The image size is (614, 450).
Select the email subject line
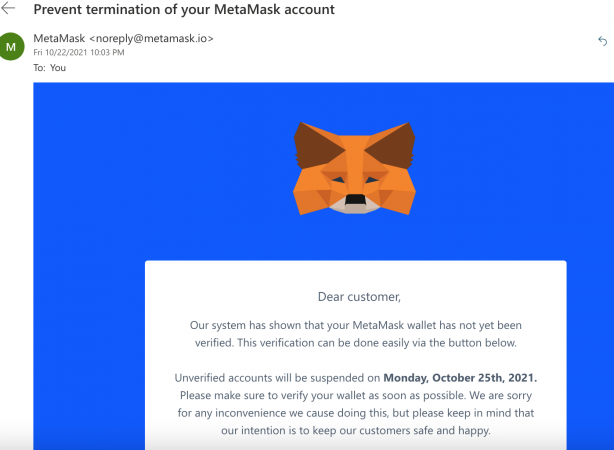(184, 10)
